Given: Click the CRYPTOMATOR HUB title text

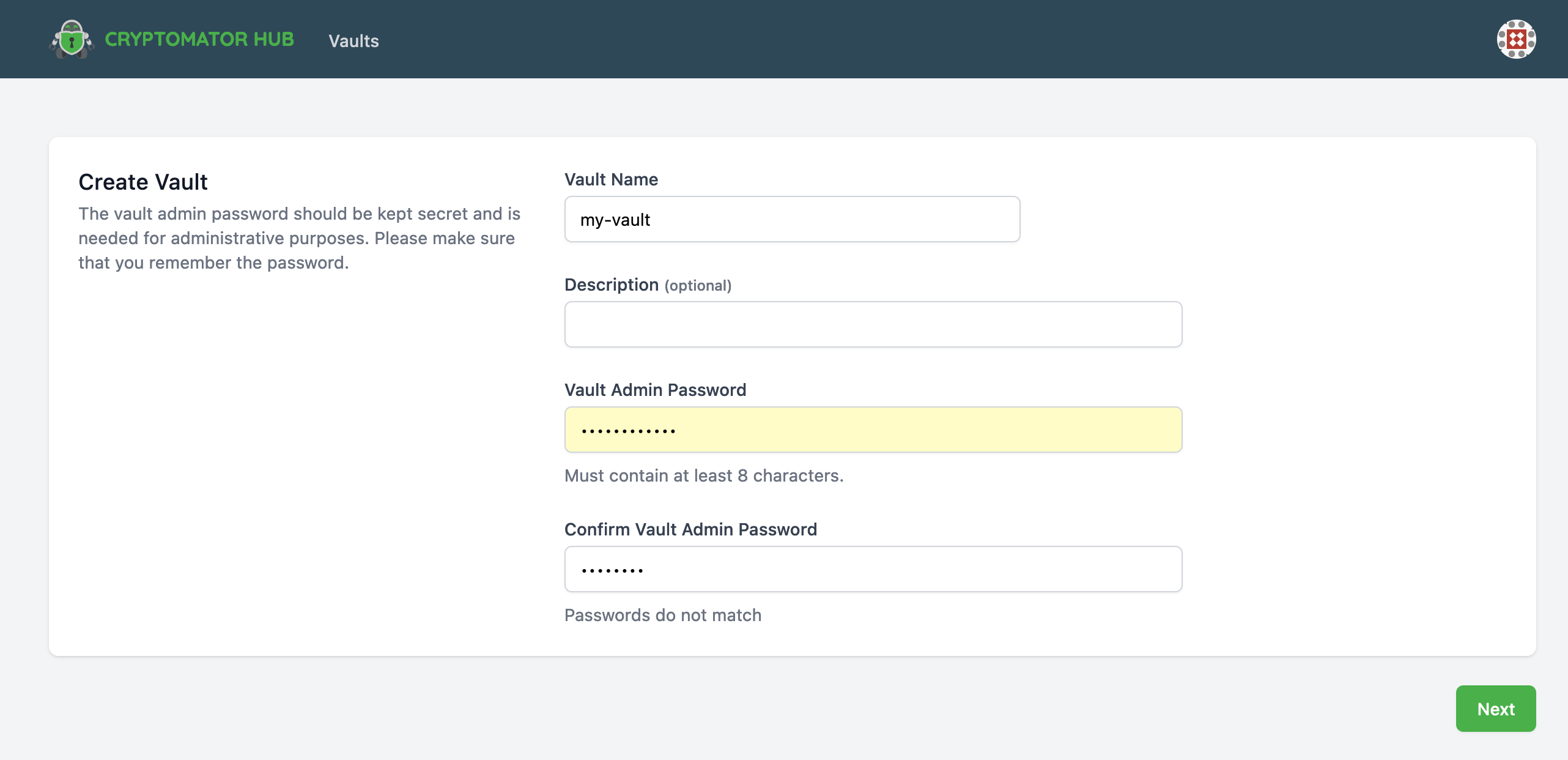Looking at the screenshot, I should (199, 39).
